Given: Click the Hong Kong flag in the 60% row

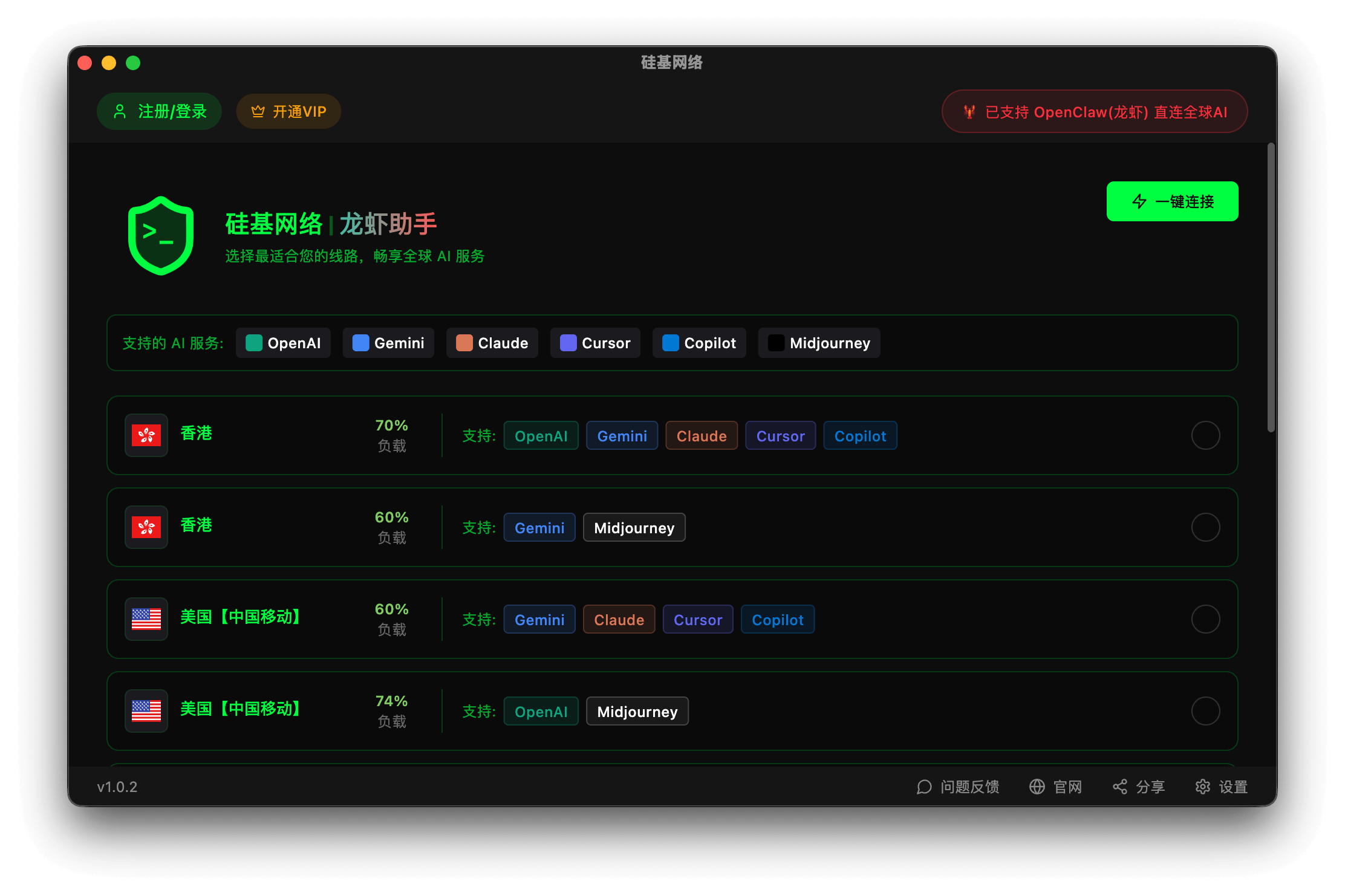Looking at the screenshot, I should [146, 527].
